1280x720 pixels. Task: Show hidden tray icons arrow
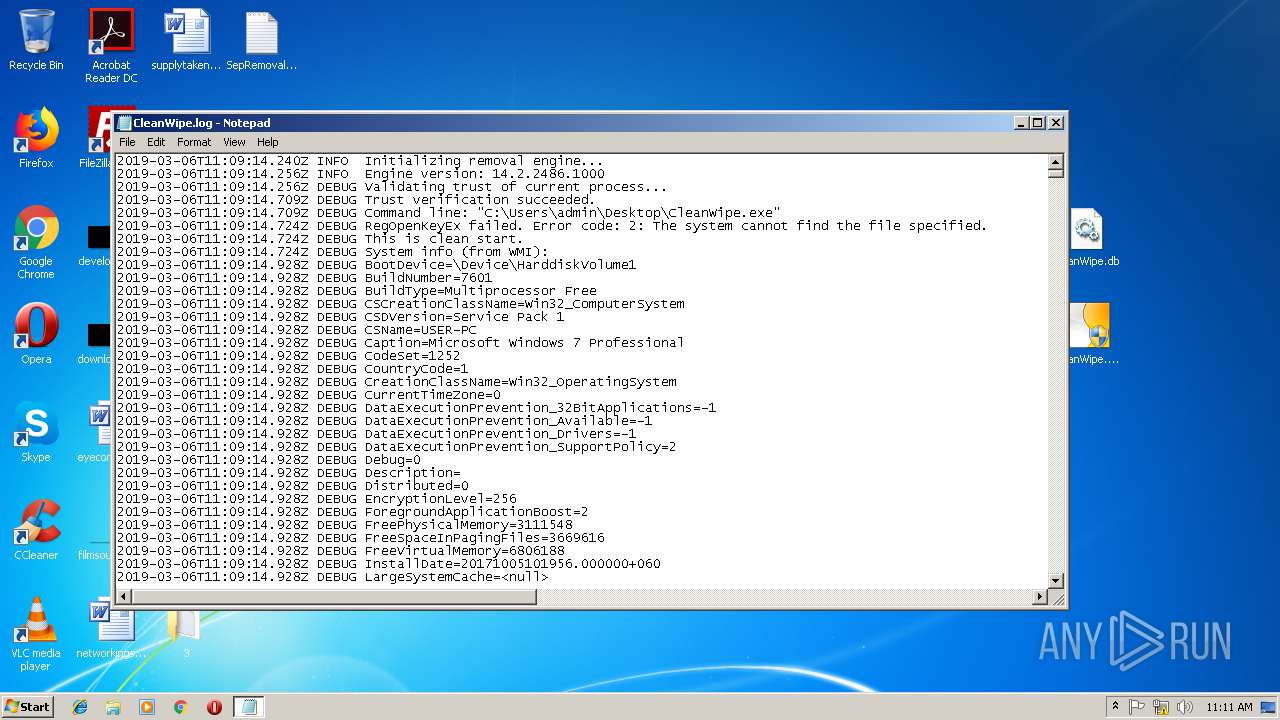pyautogui.click(x=1115, y=707)
